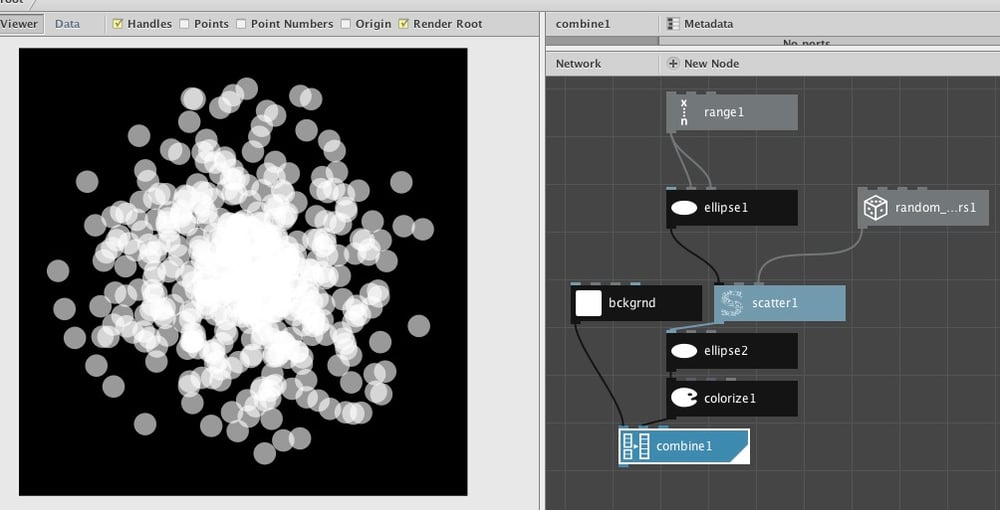This screenshot has width=1000, height=510.
Task: Click the ellipse1 node's ellipse icon
Action: coord(684,207)
